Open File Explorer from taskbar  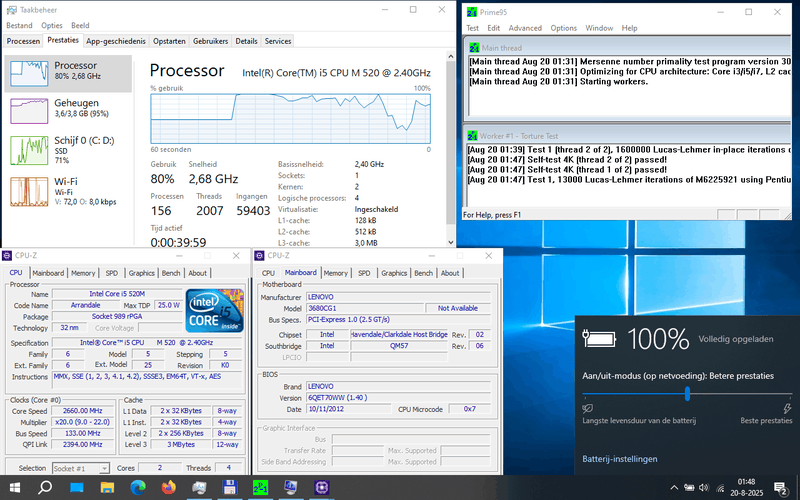pos(107,488)
